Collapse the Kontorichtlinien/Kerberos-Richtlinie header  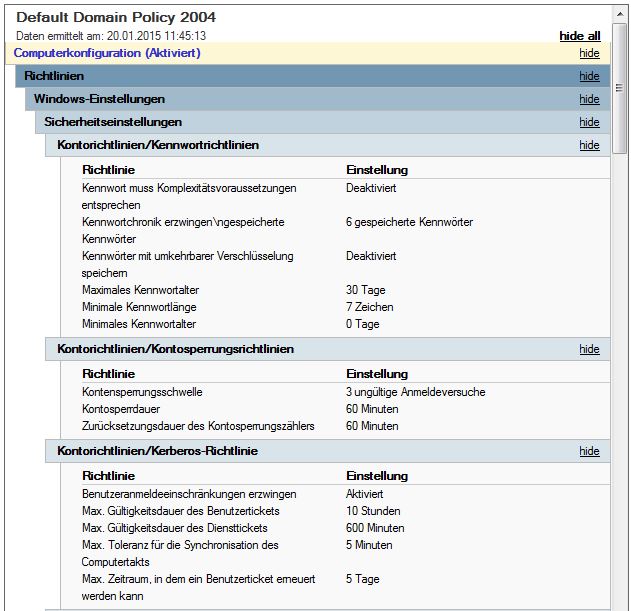(328, 451)
